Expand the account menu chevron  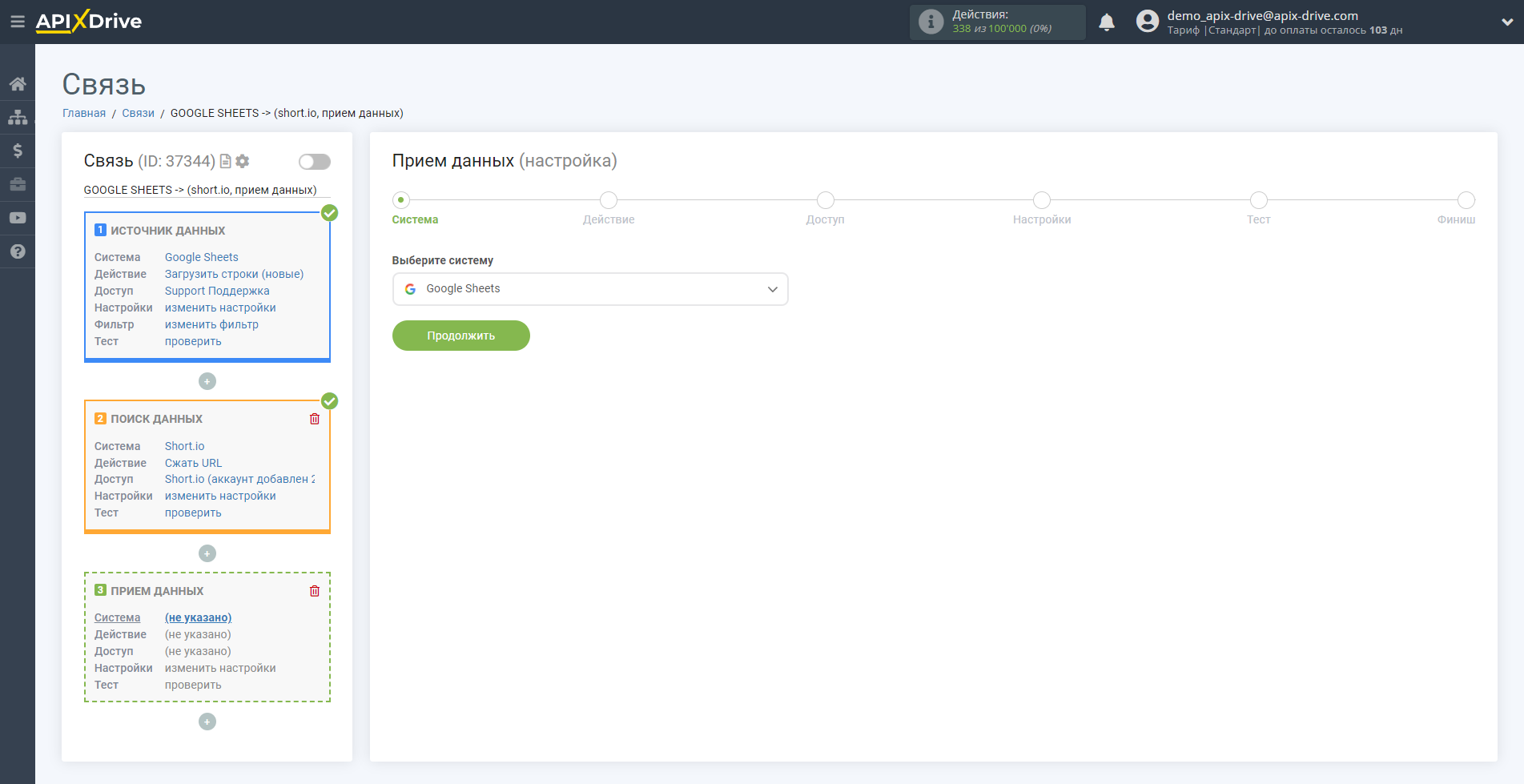pyautogui.click(x=1507, y=22)
